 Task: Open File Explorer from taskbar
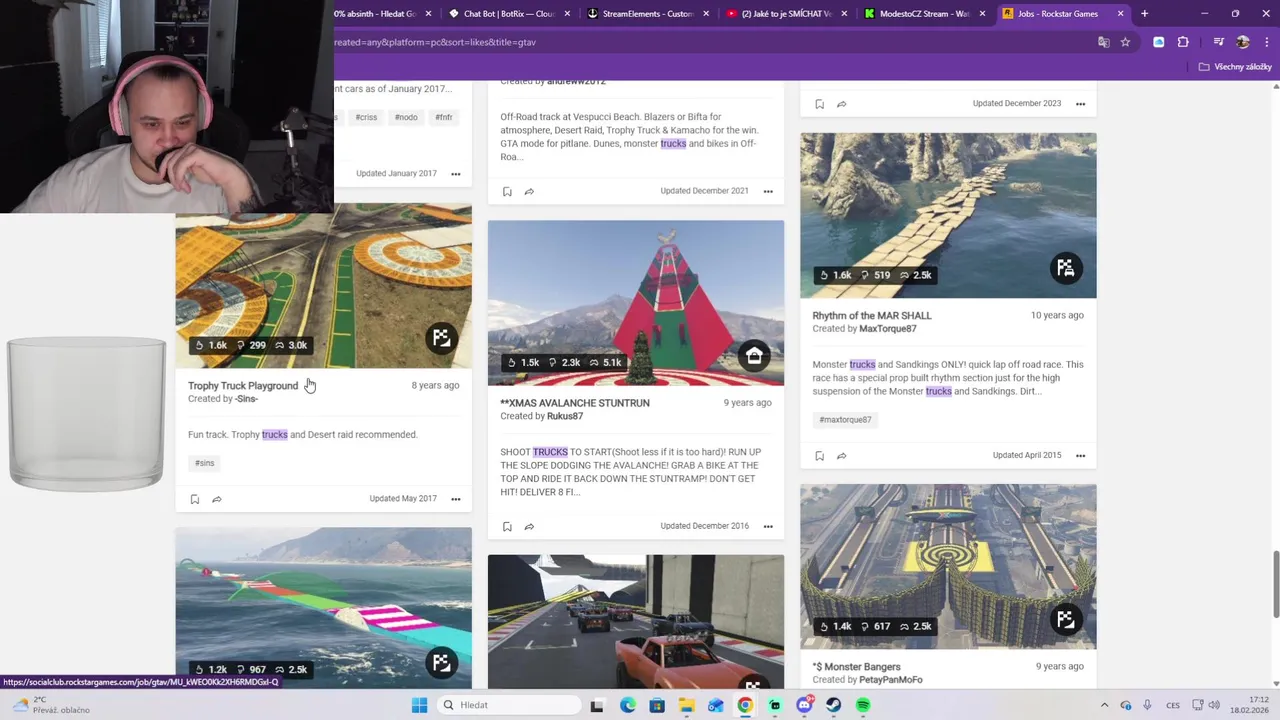(686, 705)
